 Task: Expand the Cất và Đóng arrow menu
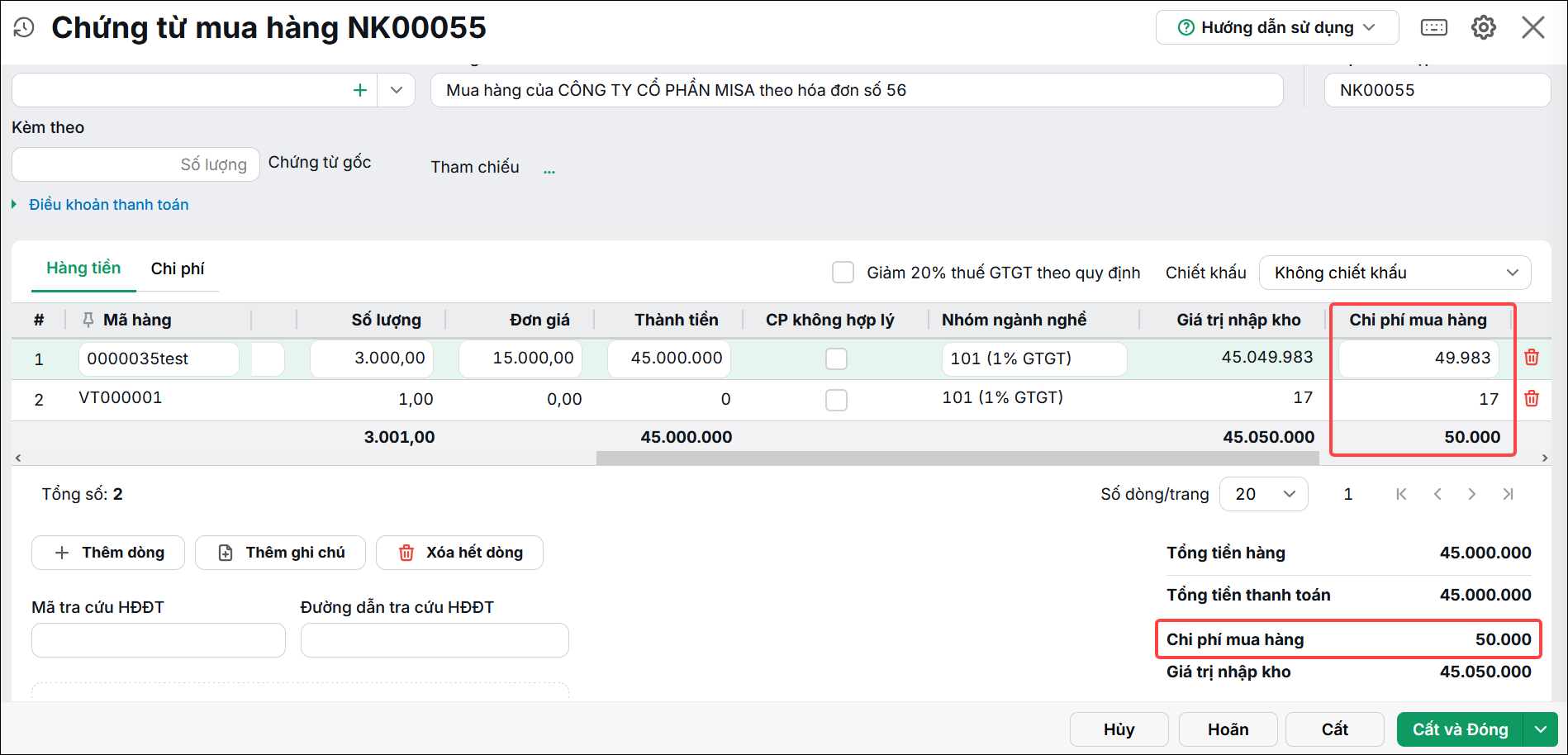point(1541,729)
